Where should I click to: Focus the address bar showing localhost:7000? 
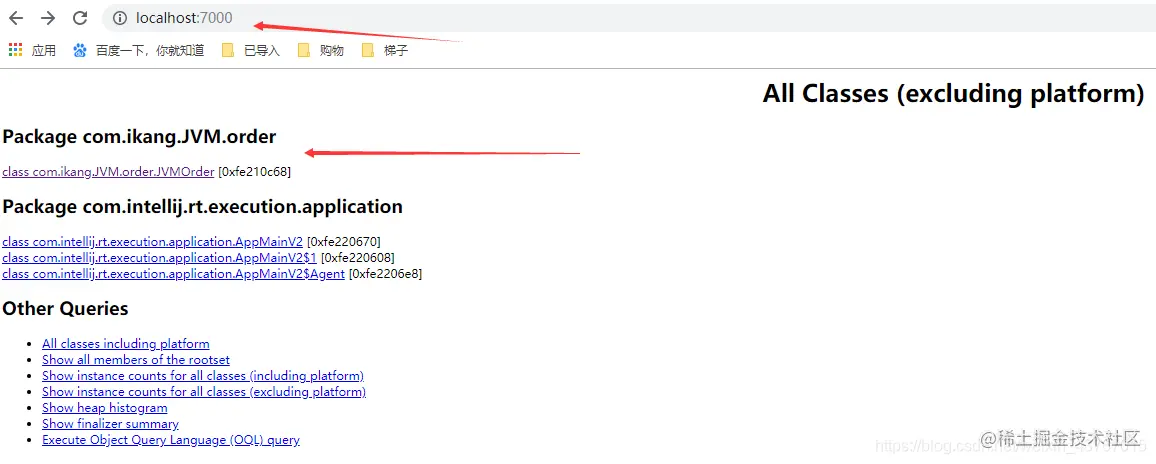click(628, 18)
